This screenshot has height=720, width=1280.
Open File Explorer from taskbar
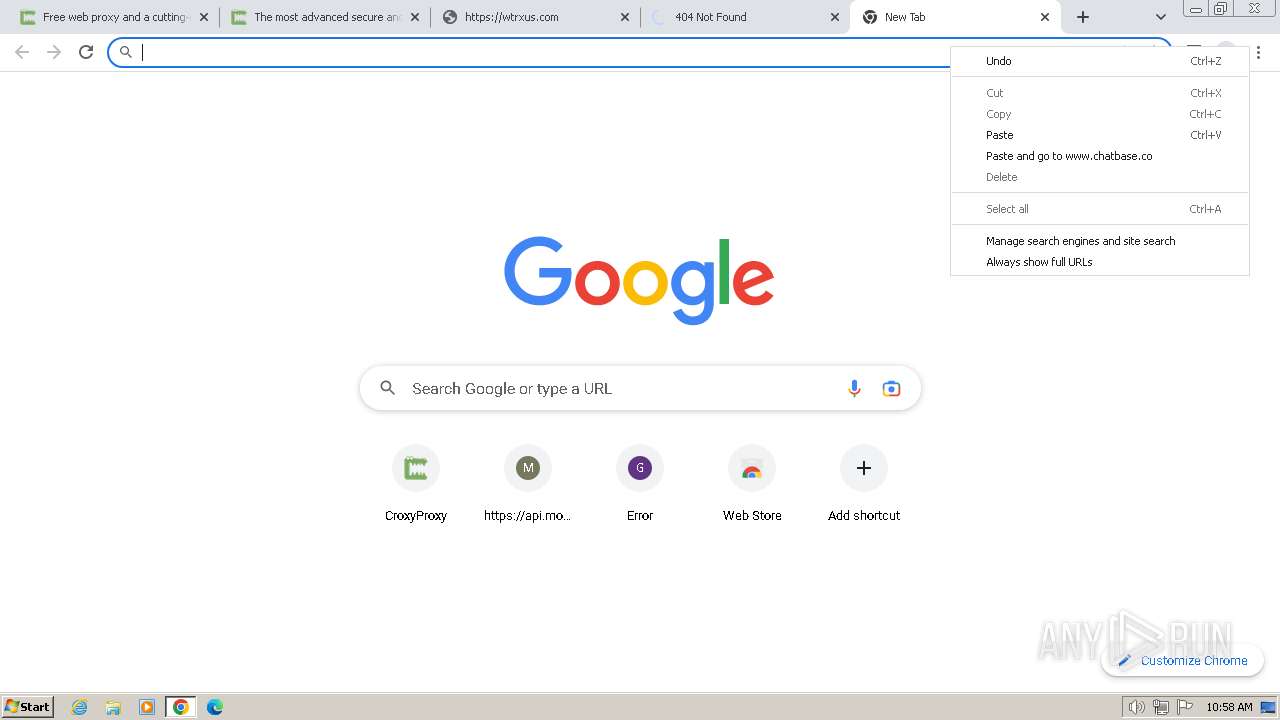click(x=113, y=707)
